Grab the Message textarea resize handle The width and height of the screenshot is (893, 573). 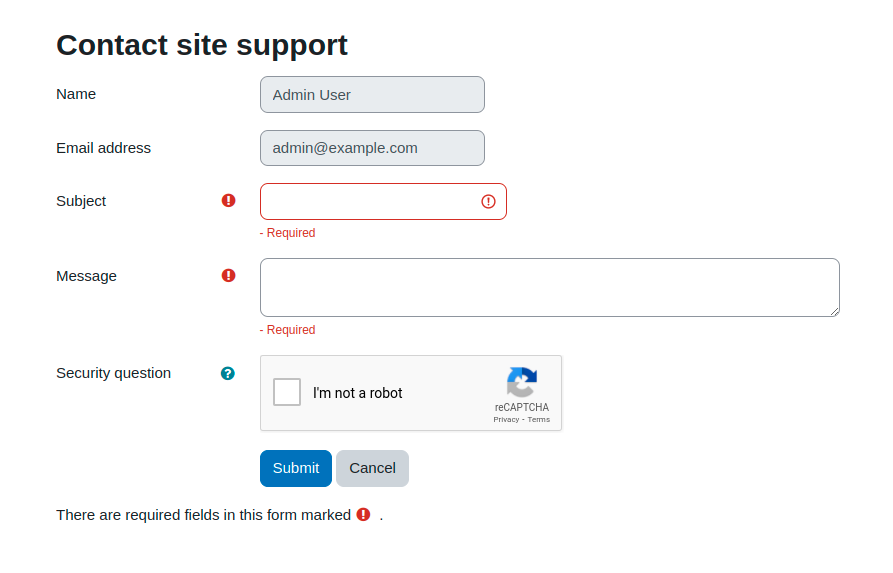[834, 312]
